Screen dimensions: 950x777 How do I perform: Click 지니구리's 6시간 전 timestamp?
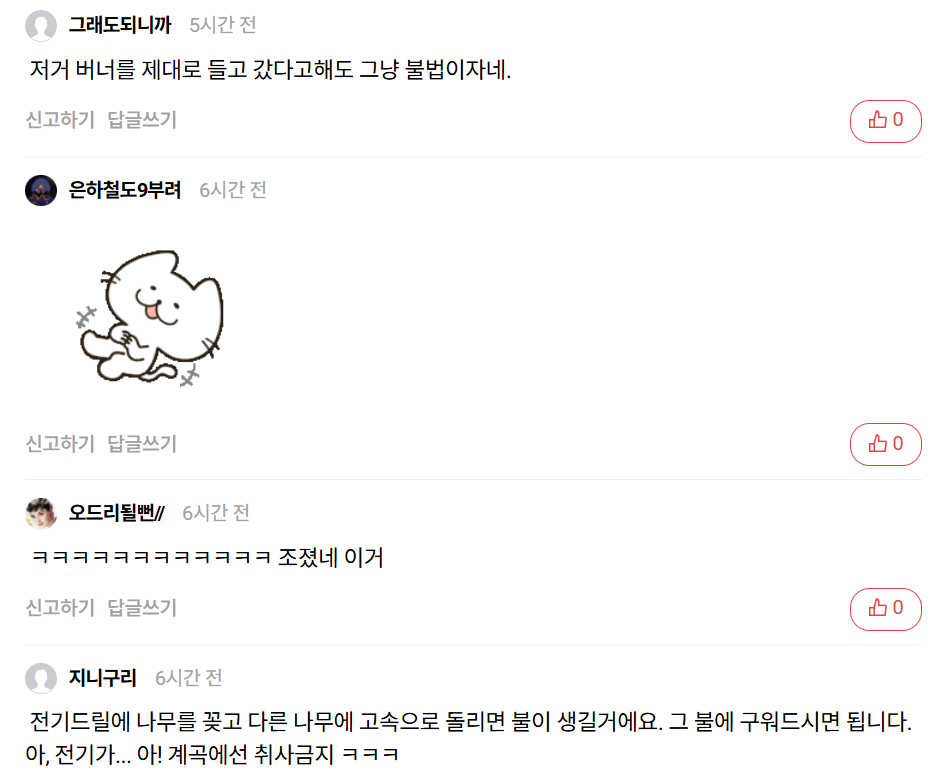point(188,678)
